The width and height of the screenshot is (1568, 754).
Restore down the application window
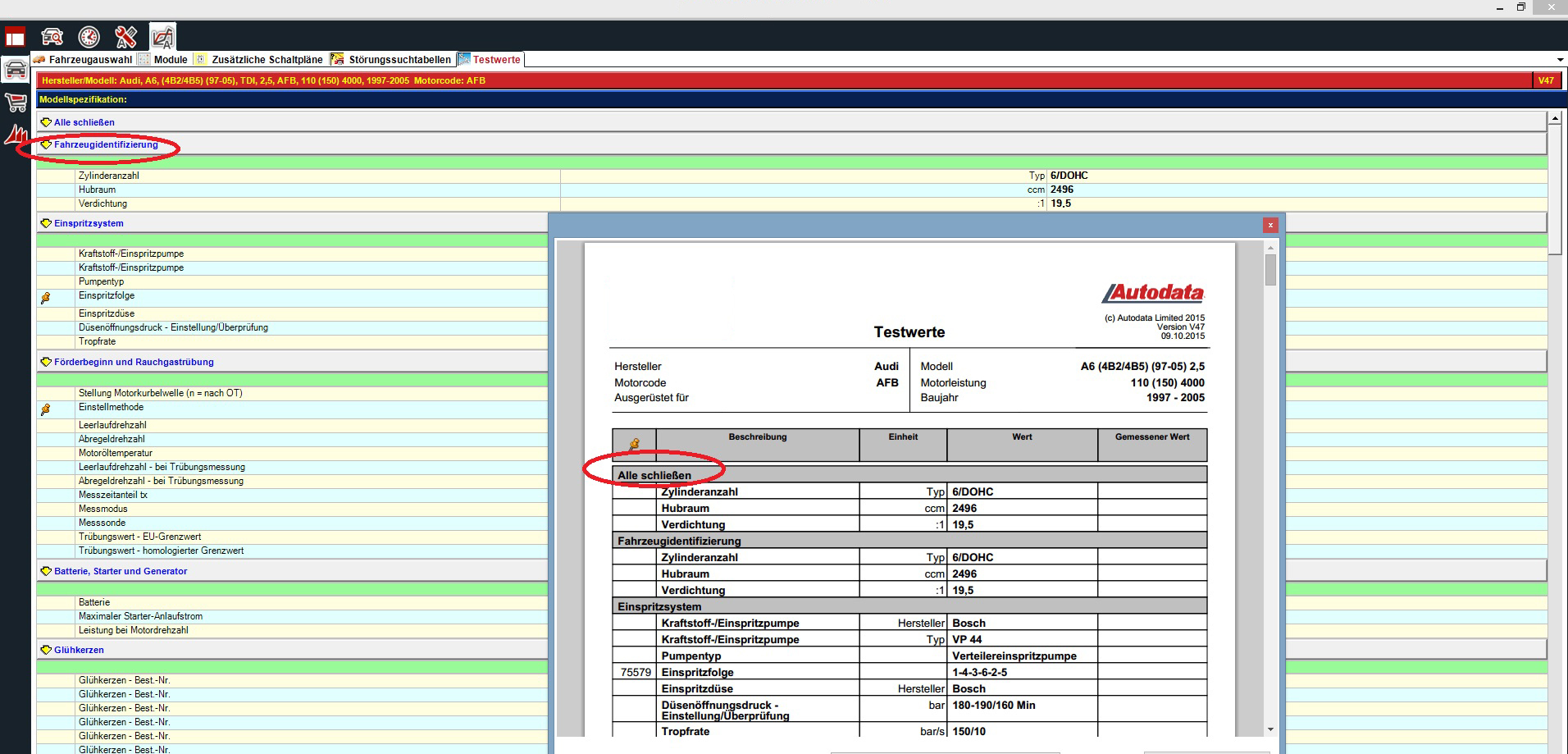[x=1521, y=7]
